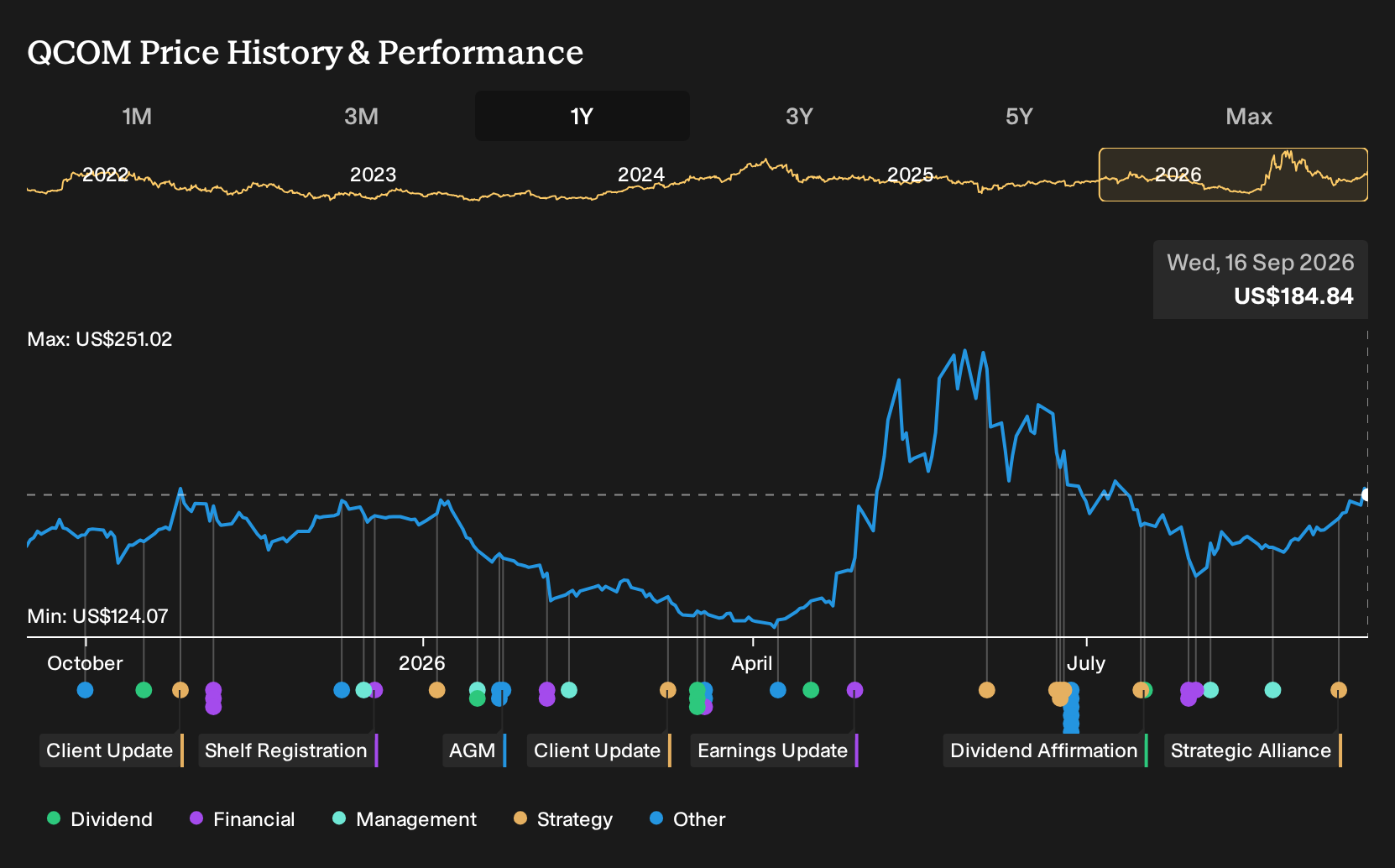The width and height of the screenshot is (1395, 868).
Task: Switch to the 3Y range tab
Action: [799, 116]
